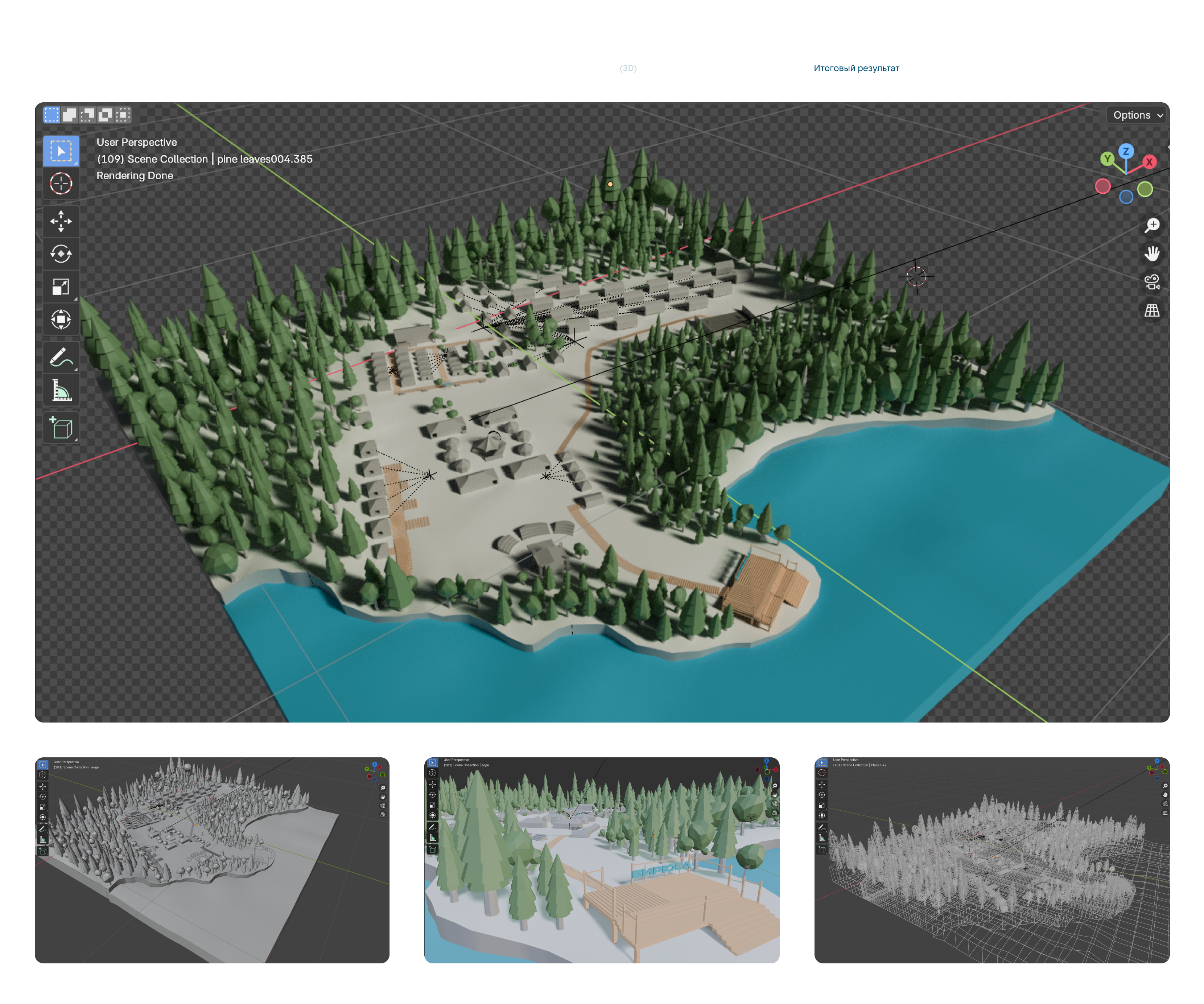This screenshot has height=1004, width=1204.
Task: Activate the 3D Cursor tool
Action: click(x=61, y=184)
